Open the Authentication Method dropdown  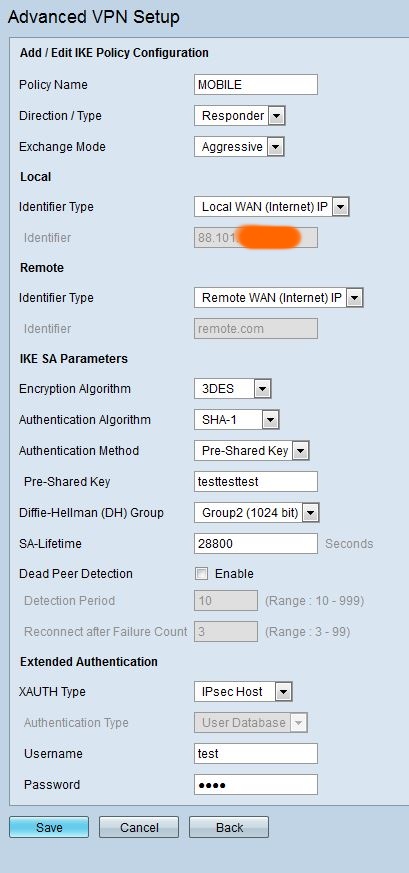[x=252, y=451]
